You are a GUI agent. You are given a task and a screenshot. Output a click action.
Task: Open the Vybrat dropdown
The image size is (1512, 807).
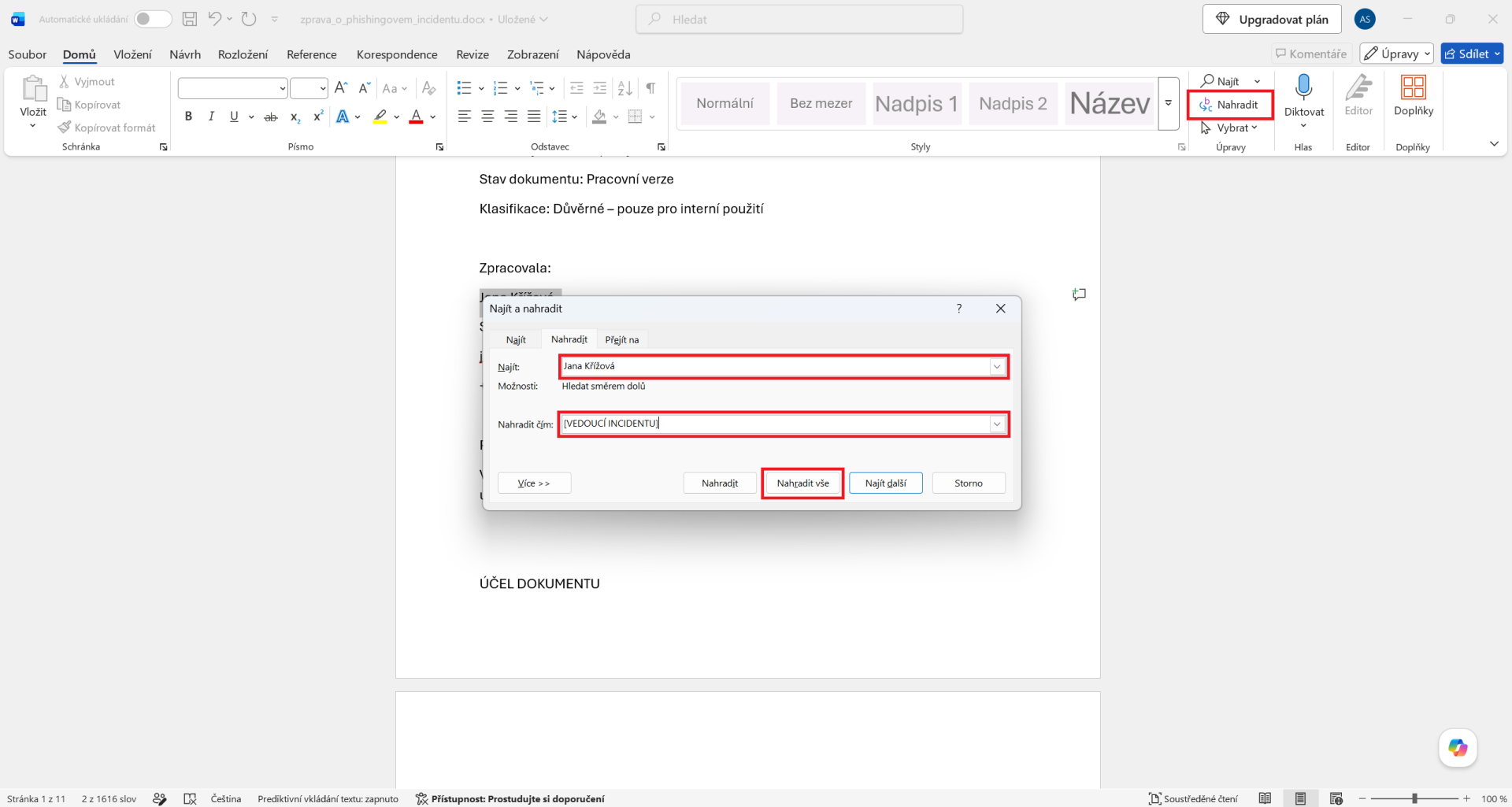1229,128
